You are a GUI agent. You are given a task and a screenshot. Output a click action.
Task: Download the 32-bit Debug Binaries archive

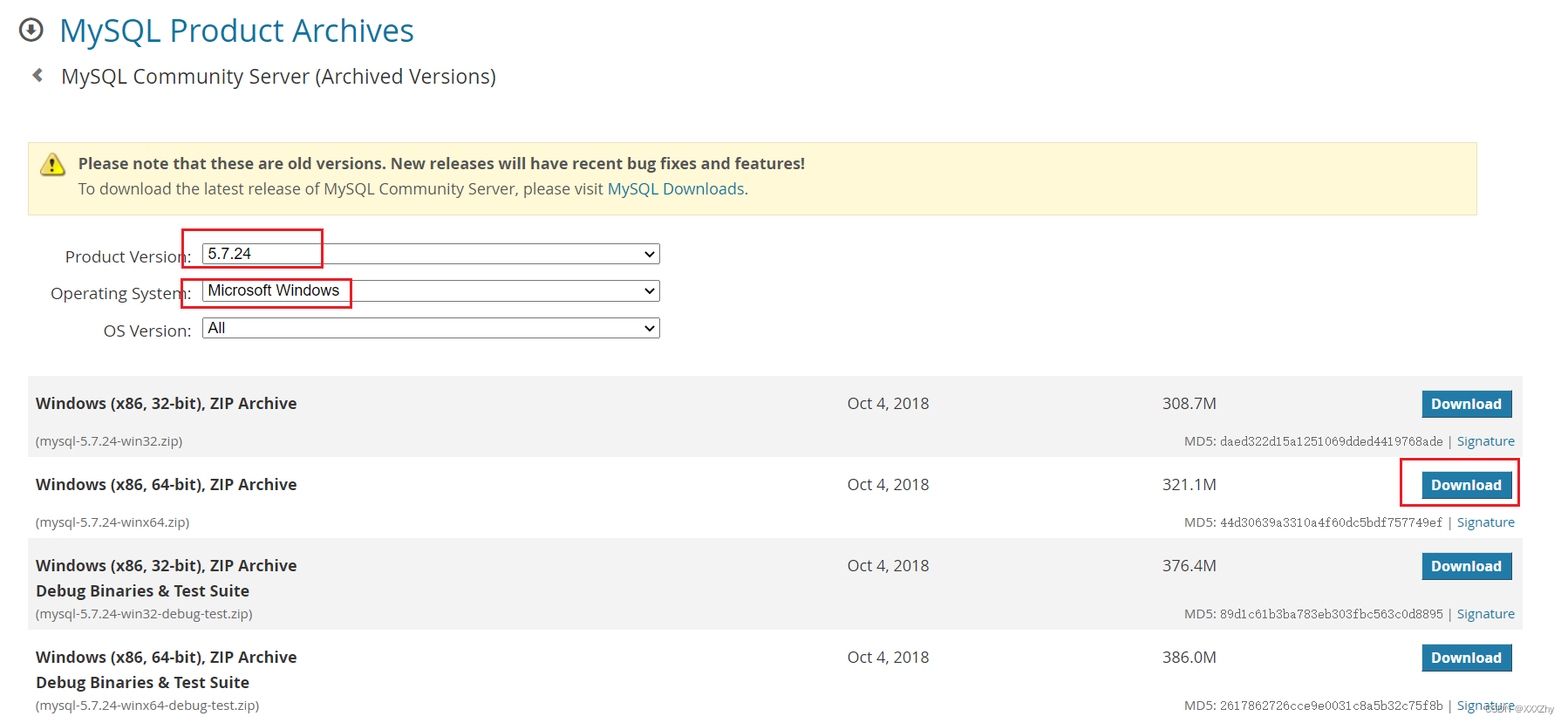click(1466, 566)
